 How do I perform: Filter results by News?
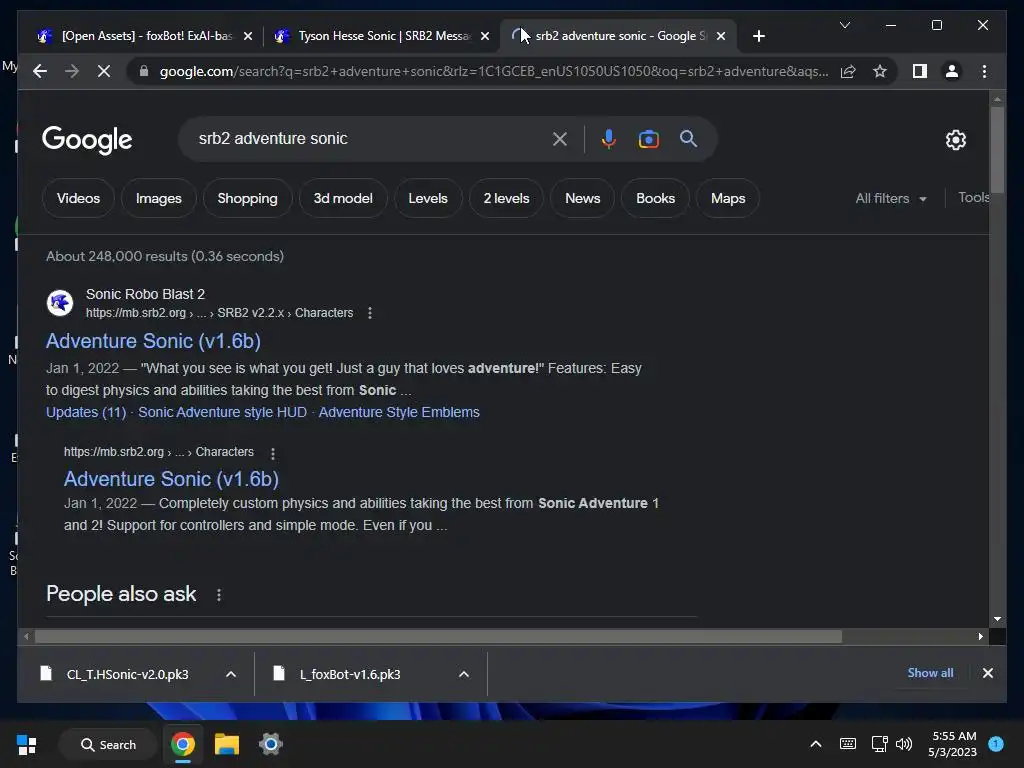[x=583, y=198]
